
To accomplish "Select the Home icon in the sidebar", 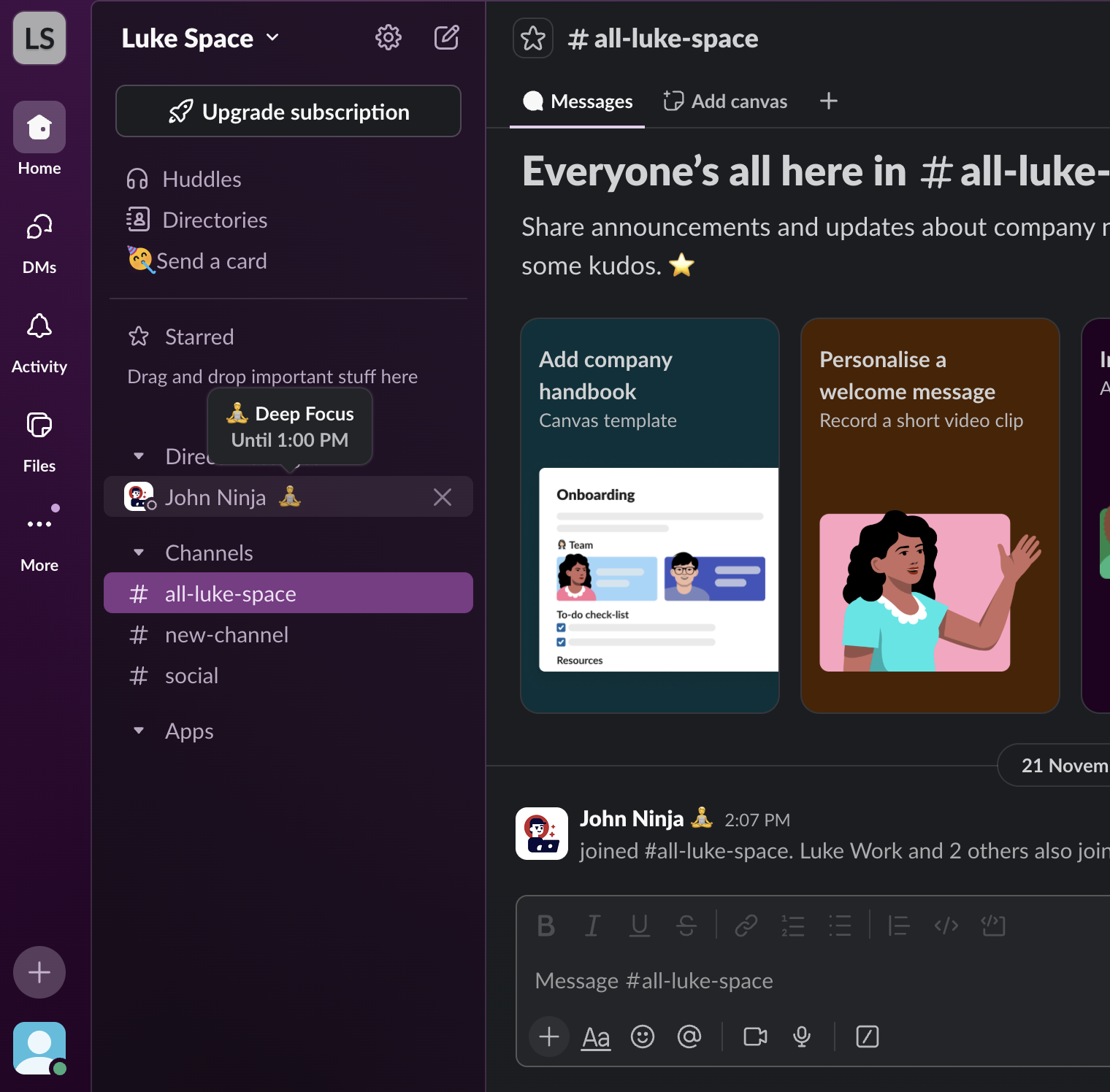I will coord(39,128).
